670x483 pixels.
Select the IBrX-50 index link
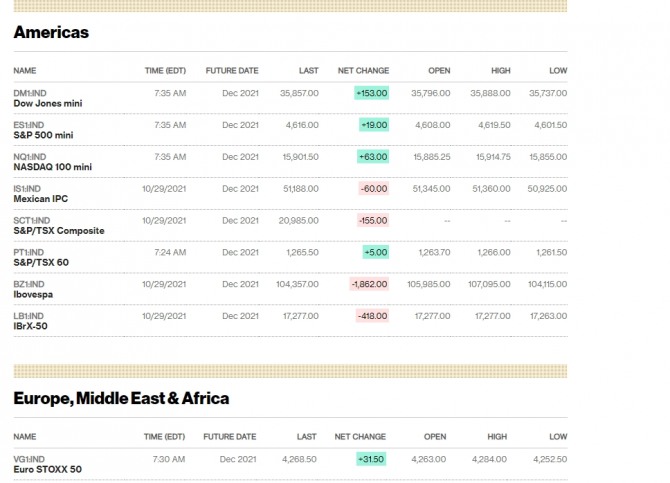[x=30, y=326]
